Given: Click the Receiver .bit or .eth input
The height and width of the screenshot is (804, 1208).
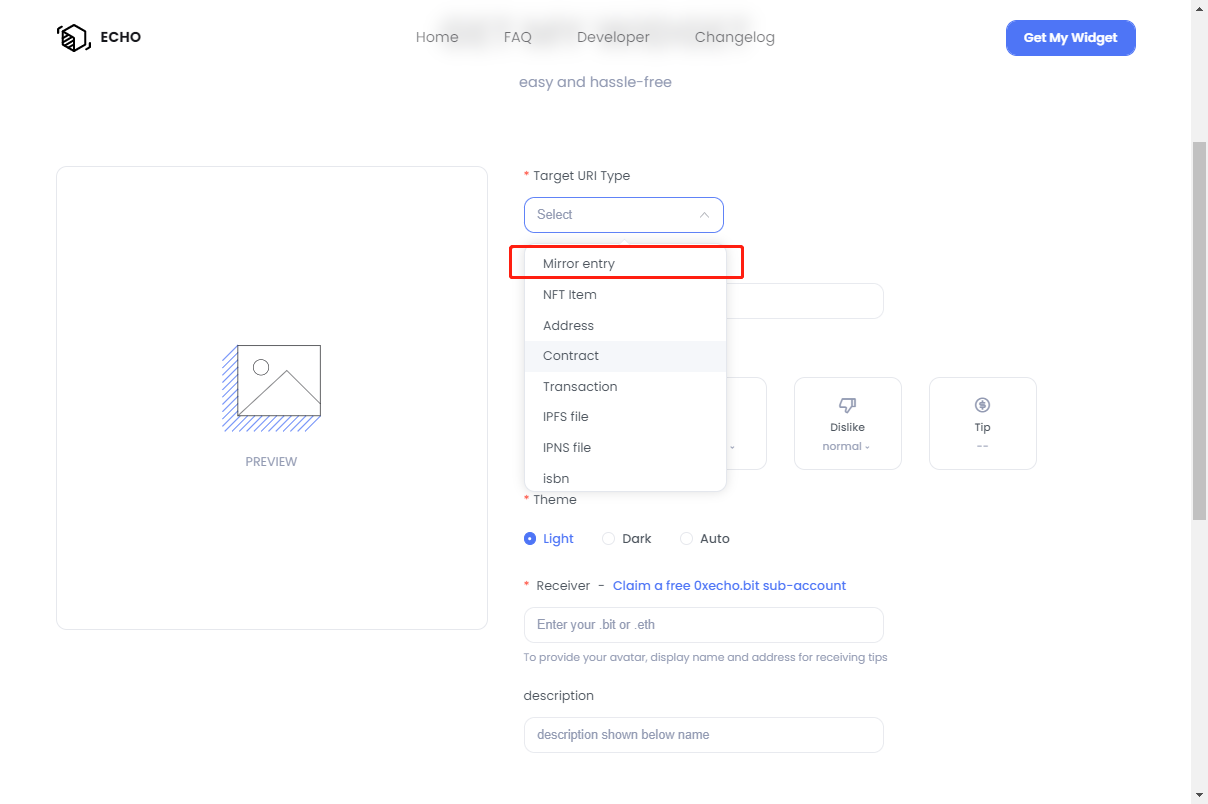Looking at the screenshot, I should [x=703, y=625].
